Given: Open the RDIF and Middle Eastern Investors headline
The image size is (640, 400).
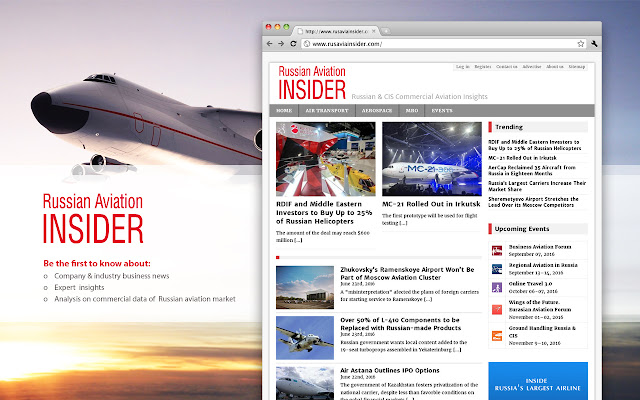Looking at the screenshot, I should 324,213.
